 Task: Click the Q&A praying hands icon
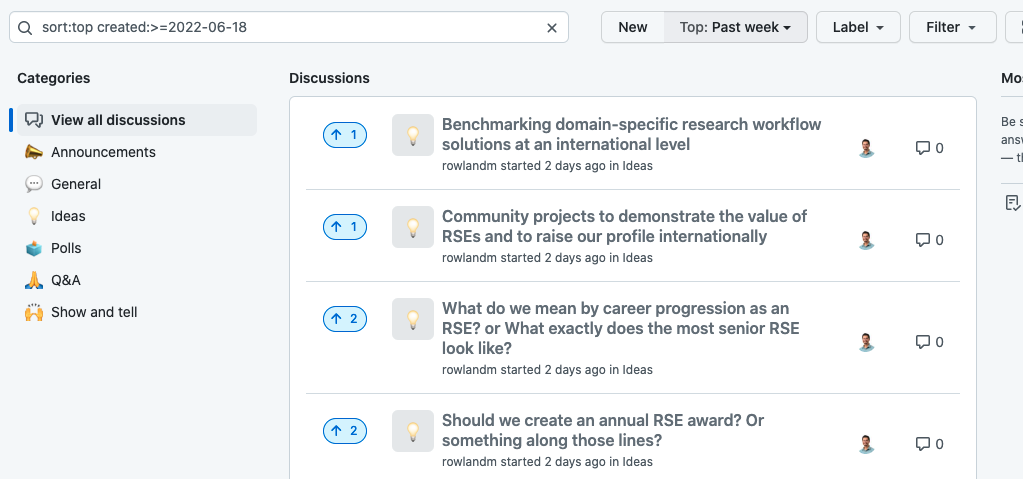pos(34,280)
